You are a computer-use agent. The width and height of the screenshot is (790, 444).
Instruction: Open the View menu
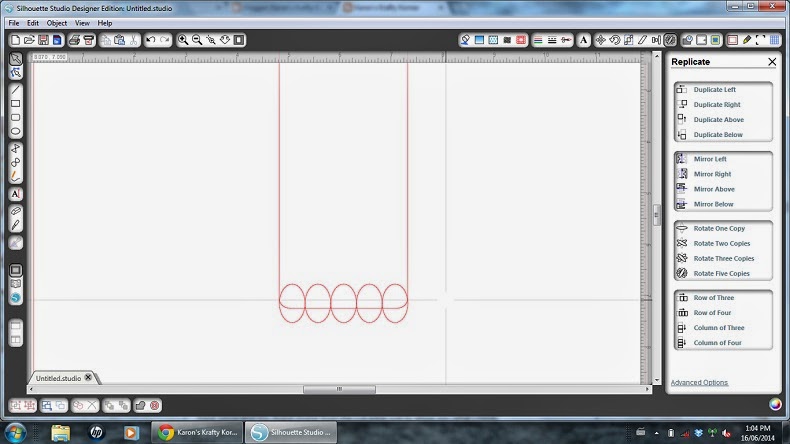pyautogui.click(x=82, y=23)
